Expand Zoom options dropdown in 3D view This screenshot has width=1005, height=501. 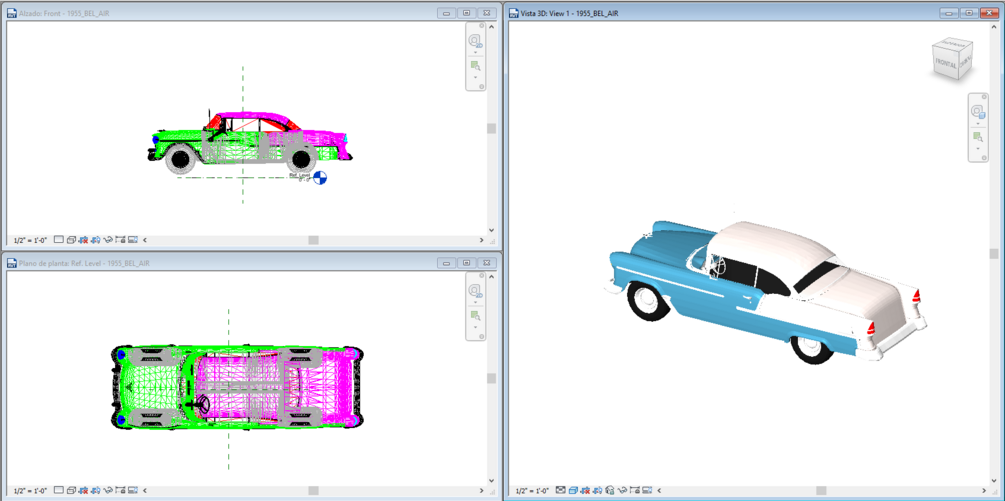[x=978, y=149]
